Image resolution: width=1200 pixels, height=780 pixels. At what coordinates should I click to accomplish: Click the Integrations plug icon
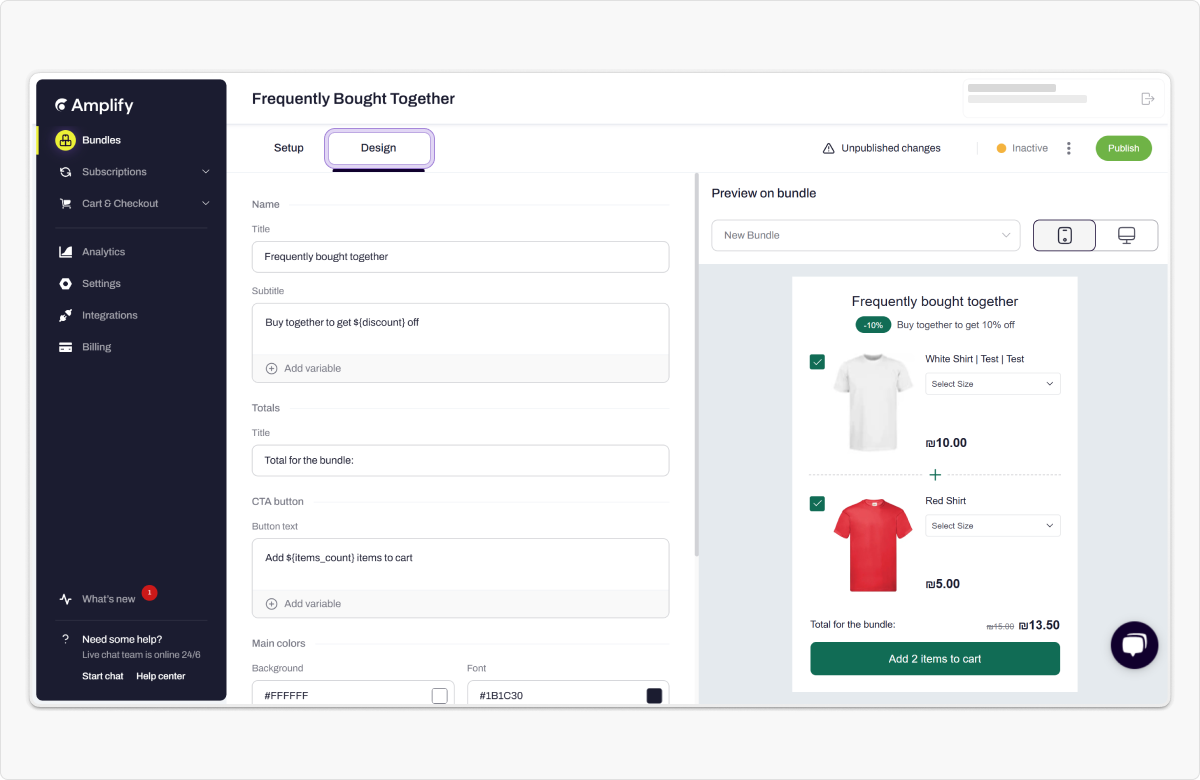click(65, 315)
